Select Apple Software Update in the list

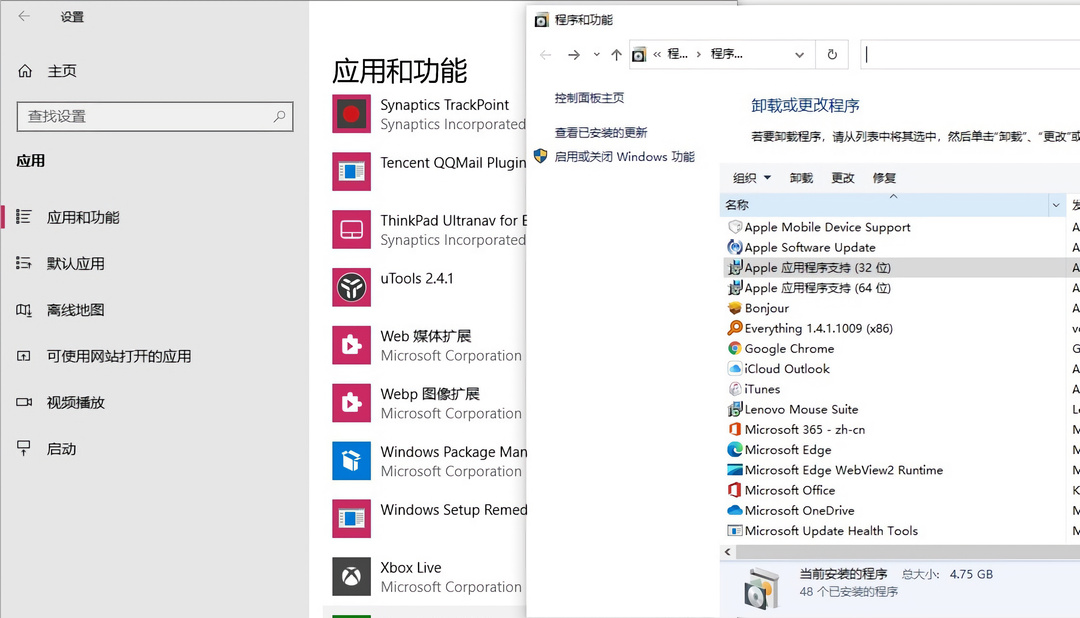808,247
